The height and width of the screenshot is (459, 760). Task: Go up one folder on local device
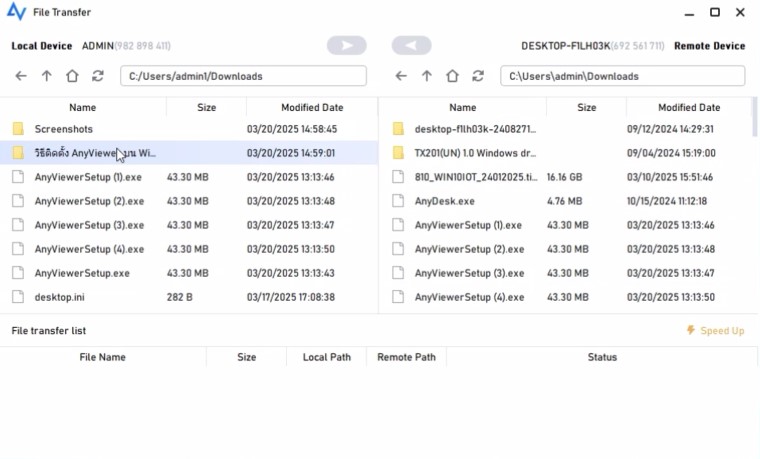point(47,76)
